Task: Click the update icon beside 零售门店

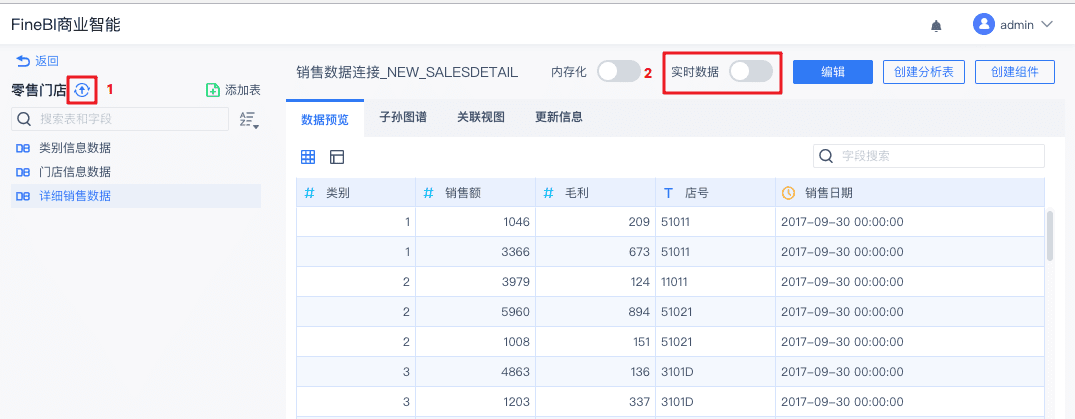Action: 82,90
